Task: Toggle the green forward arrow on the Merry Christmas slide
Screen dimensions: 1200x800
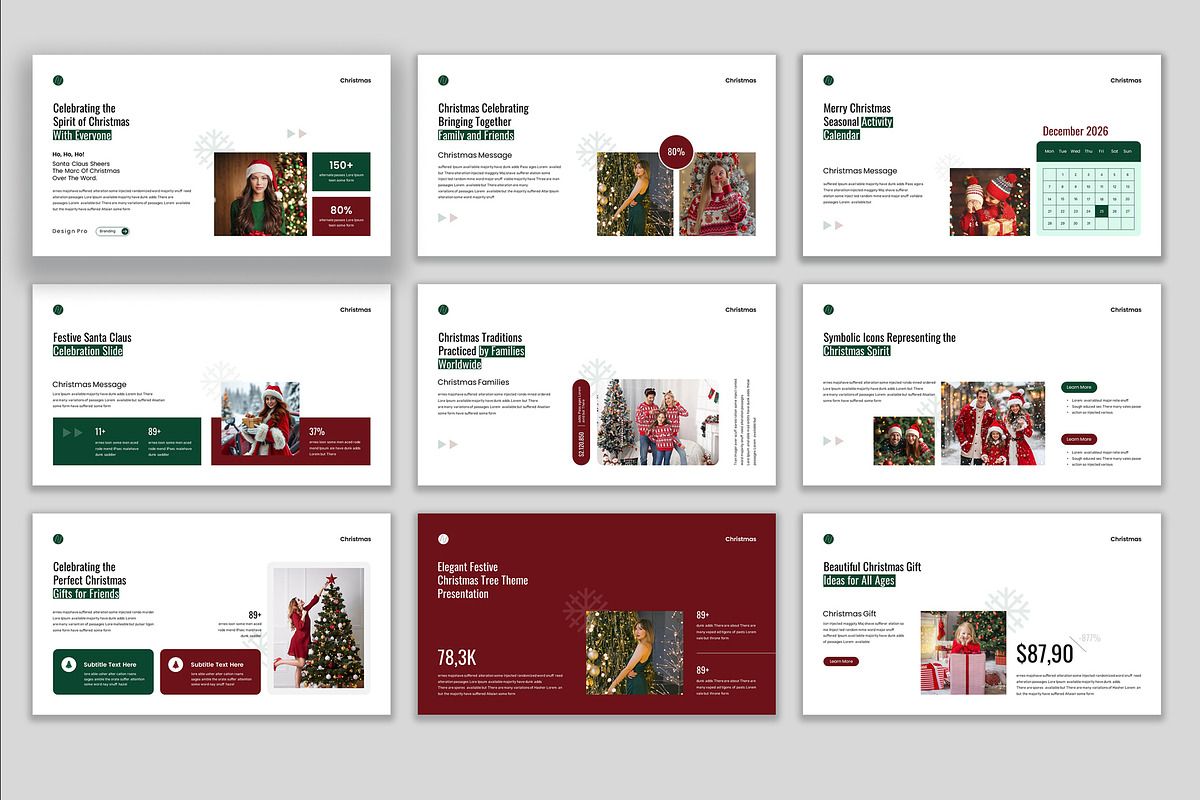Action: [x=826, y=224]
